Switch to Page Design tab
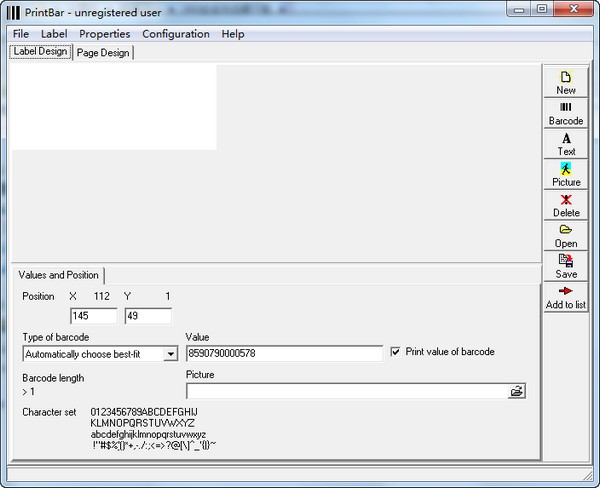 point(103,53)
